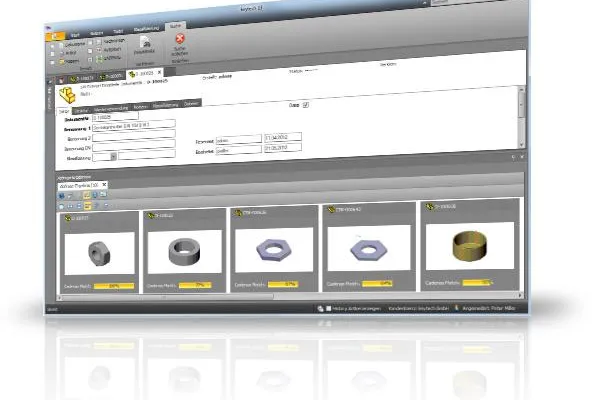Click the match bar under grey ring
The image size is (600, 400).
(195, 285)
